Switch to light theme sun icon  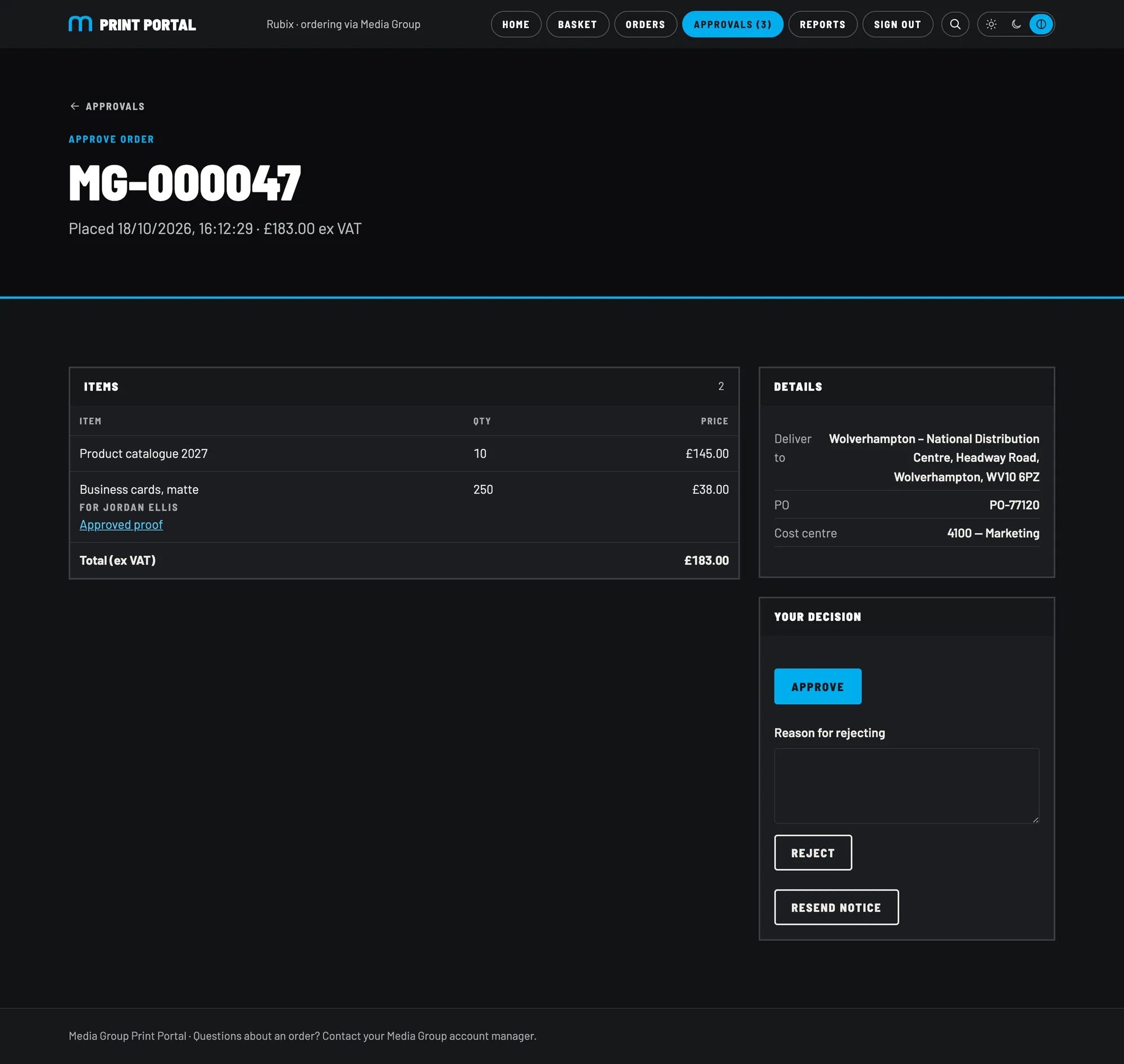tap(991, 24)
